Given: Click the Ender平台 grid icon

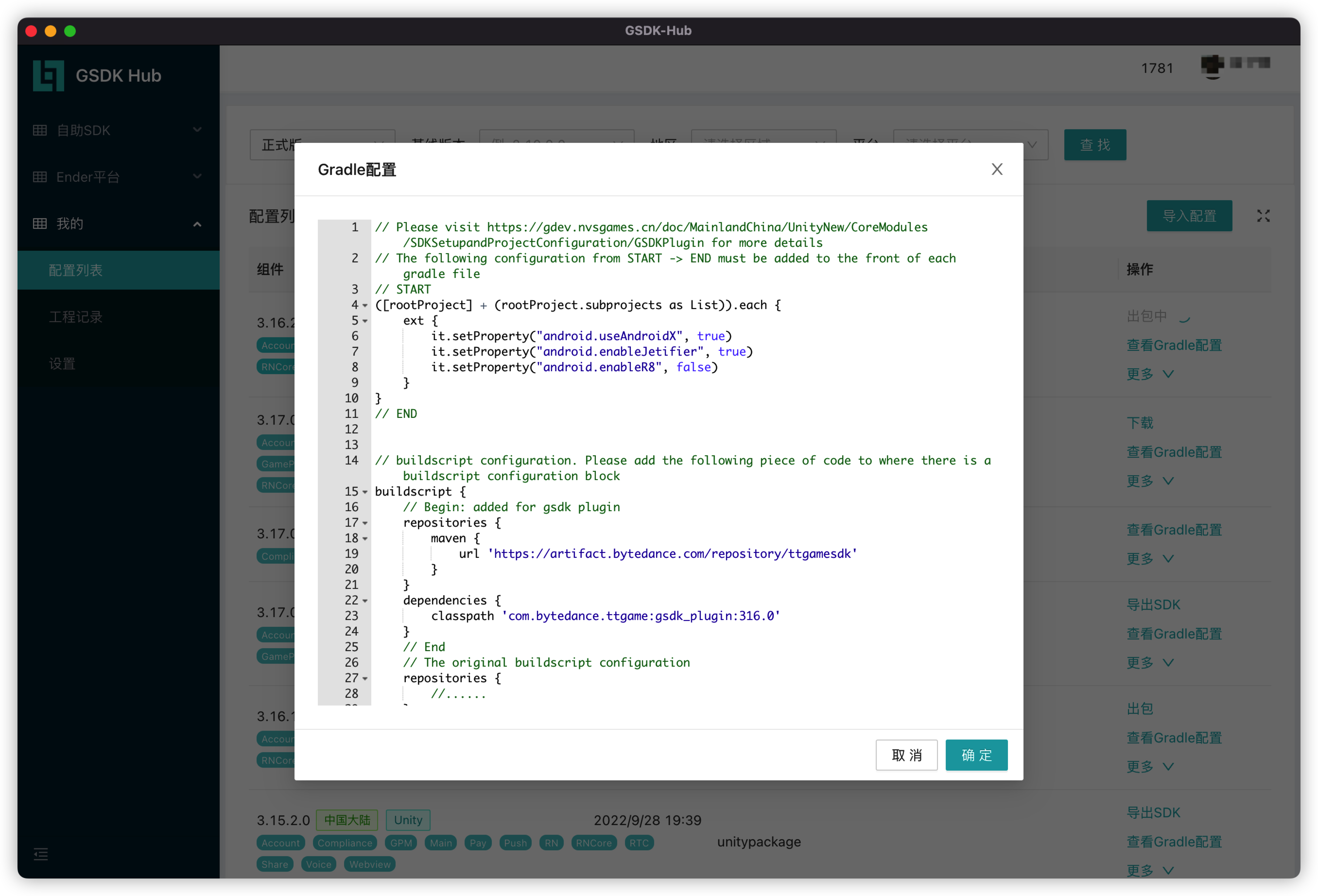Looking at the screenshot, I should coord(40,177).
